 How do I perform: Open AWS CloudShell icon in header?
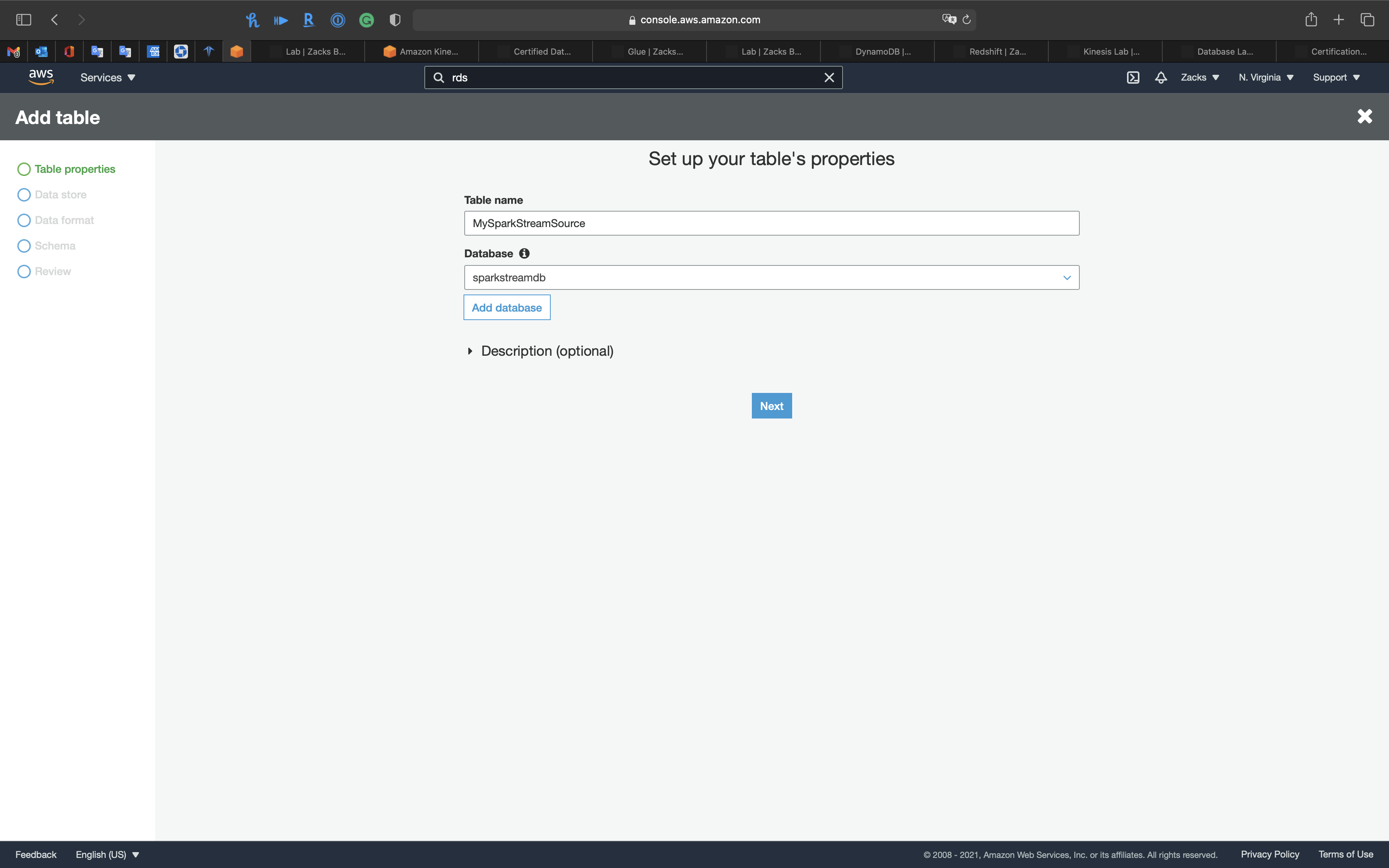(x=1132, y=77)
